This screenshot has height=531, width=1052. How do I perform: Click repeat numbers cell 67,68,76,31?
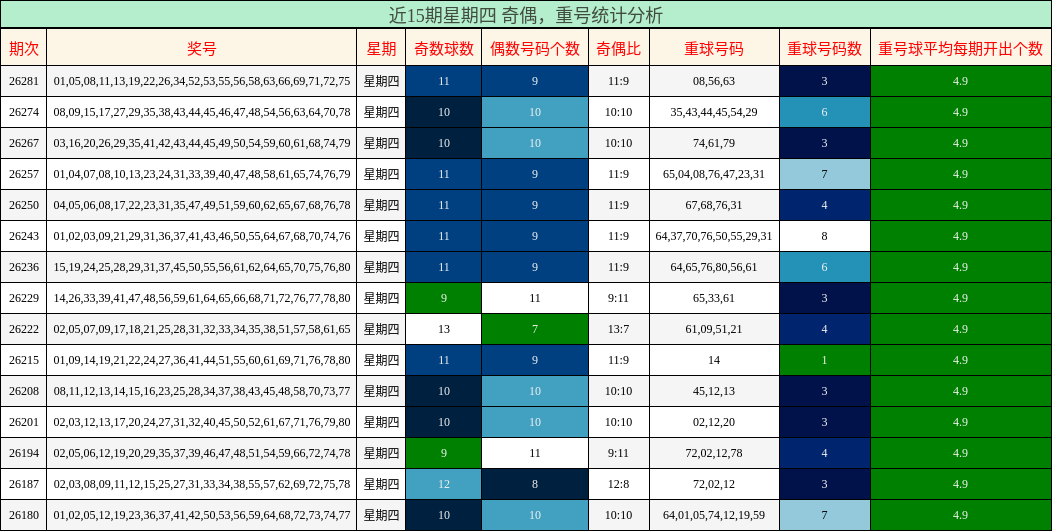pyautogui.click(x=714, y=205)
